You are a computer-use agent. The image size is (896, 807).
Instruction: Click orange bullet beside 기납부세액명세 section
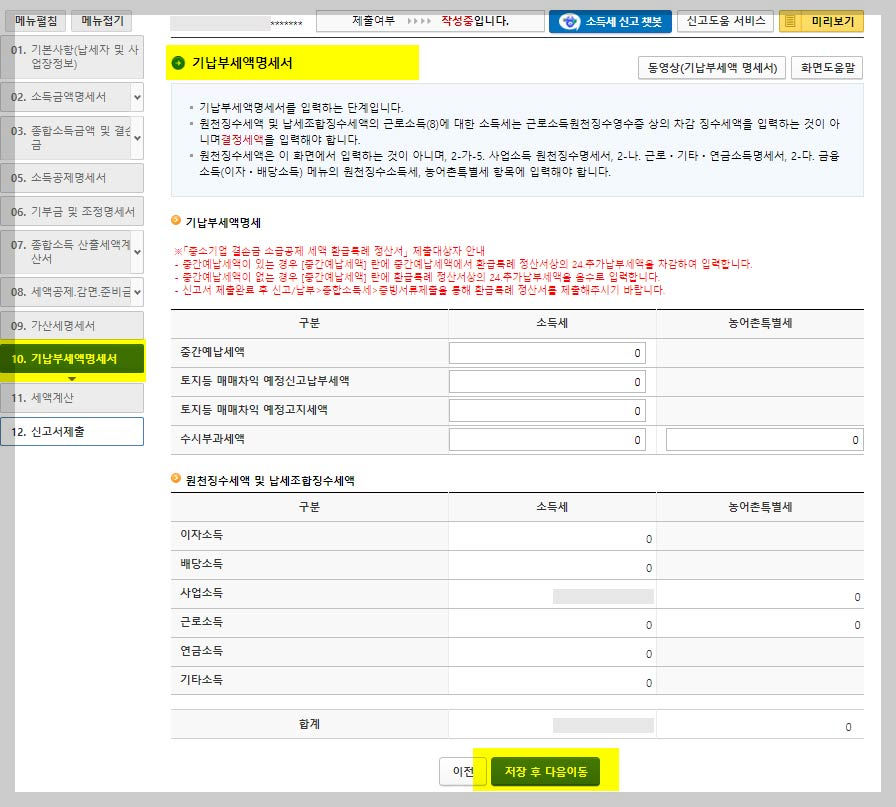[x=176, y=221]
